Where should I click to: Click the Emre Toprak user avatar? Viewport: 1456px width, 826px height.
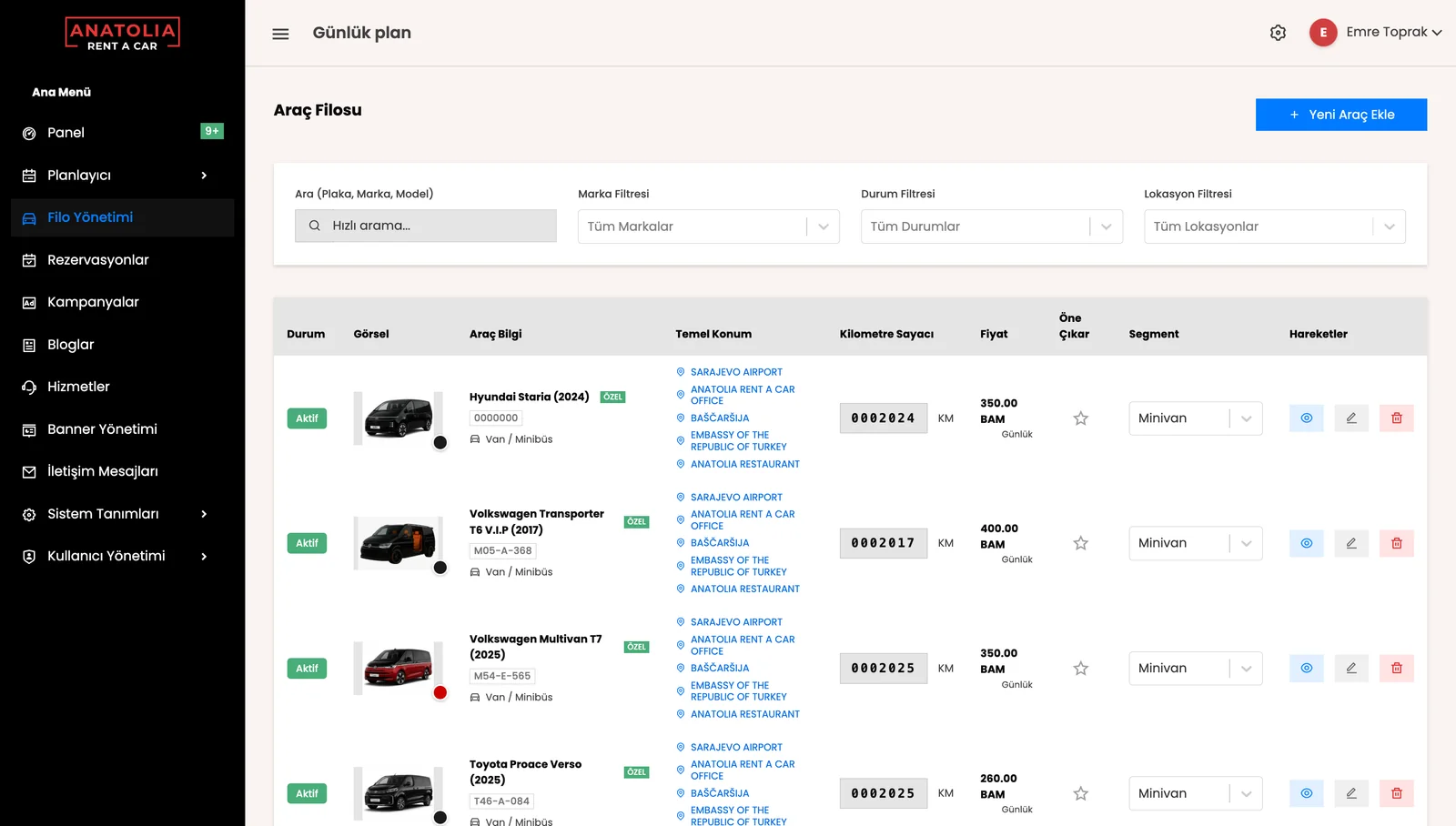[x=1323, y=33]
